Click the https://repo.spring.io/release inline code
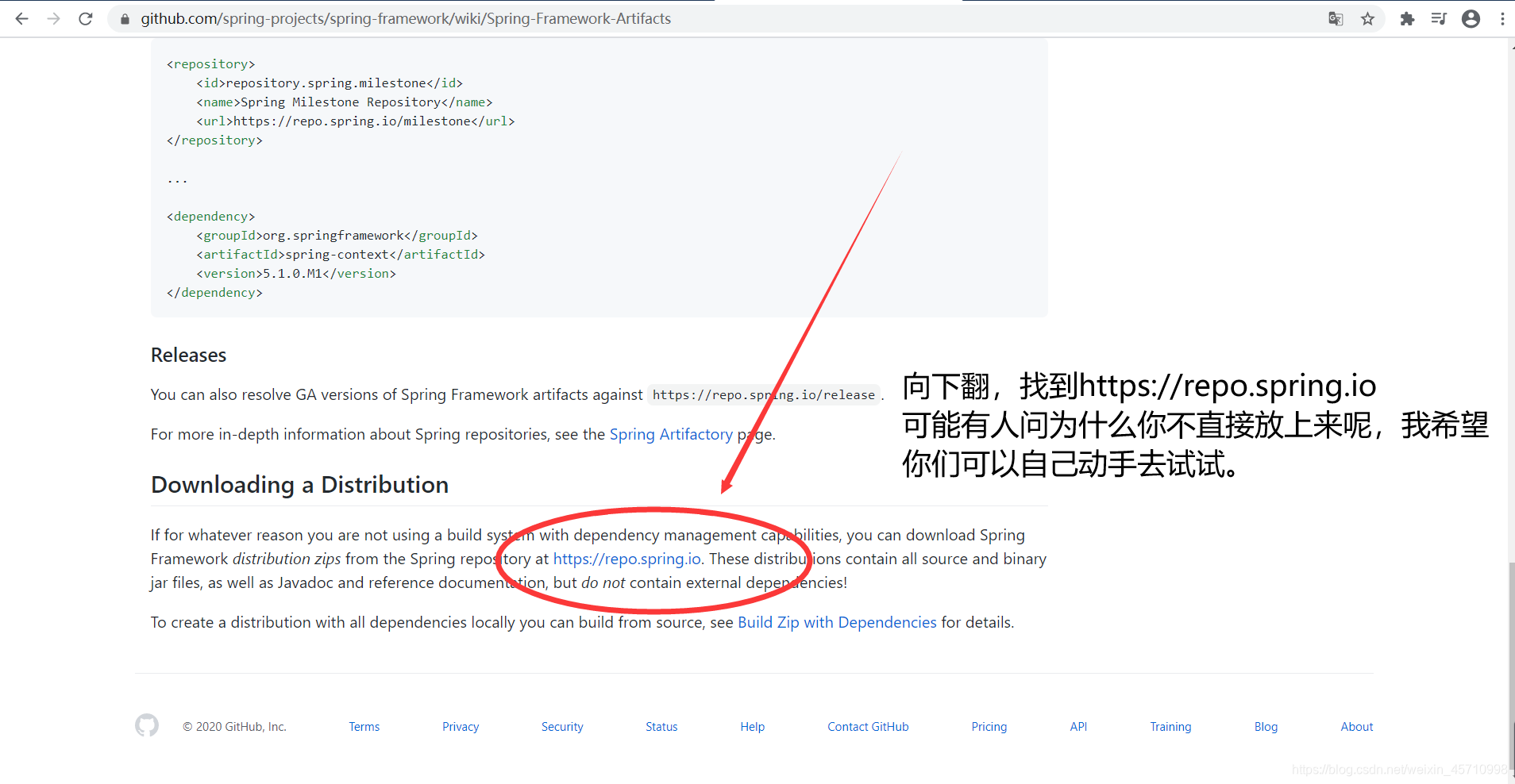 tap(764, 394)
